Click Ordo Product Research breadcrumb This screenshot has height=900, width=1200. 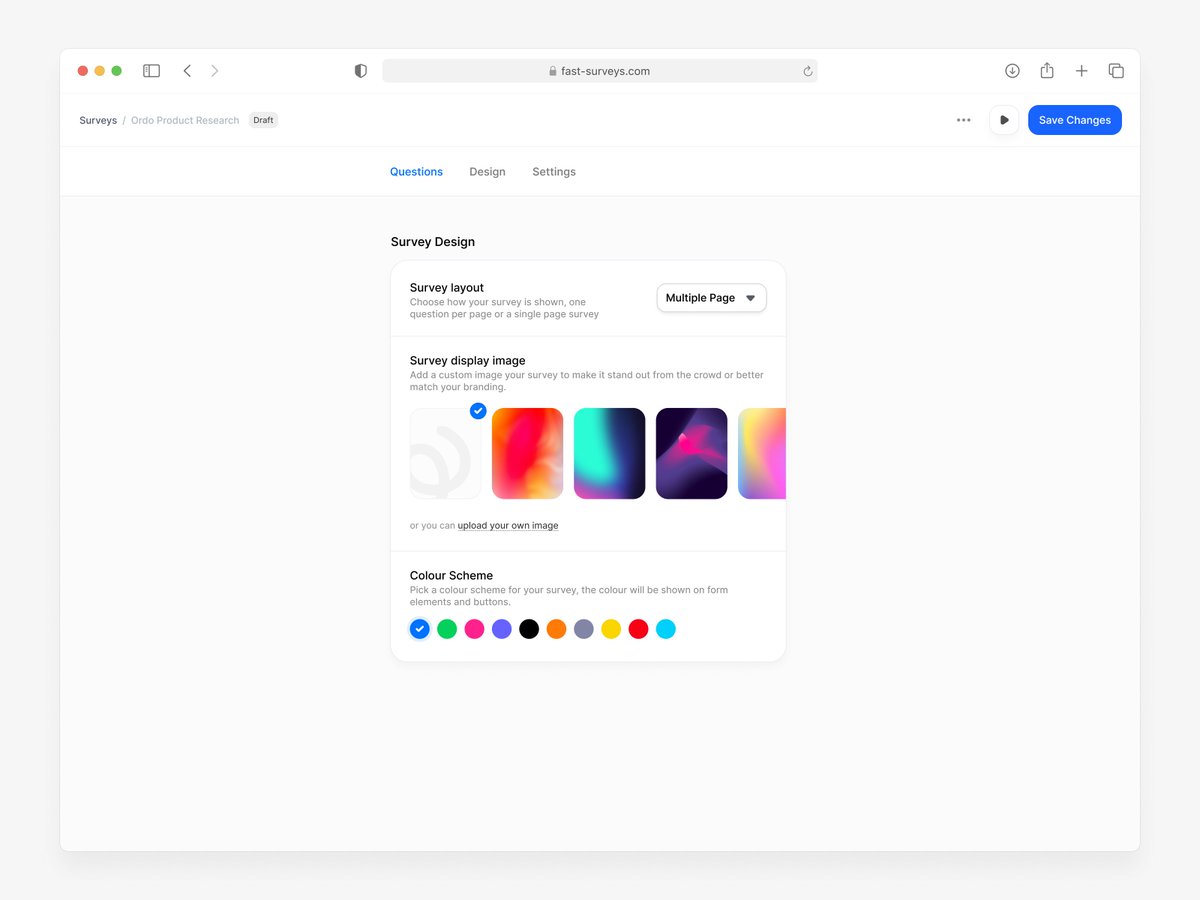(x=185, y=120)
